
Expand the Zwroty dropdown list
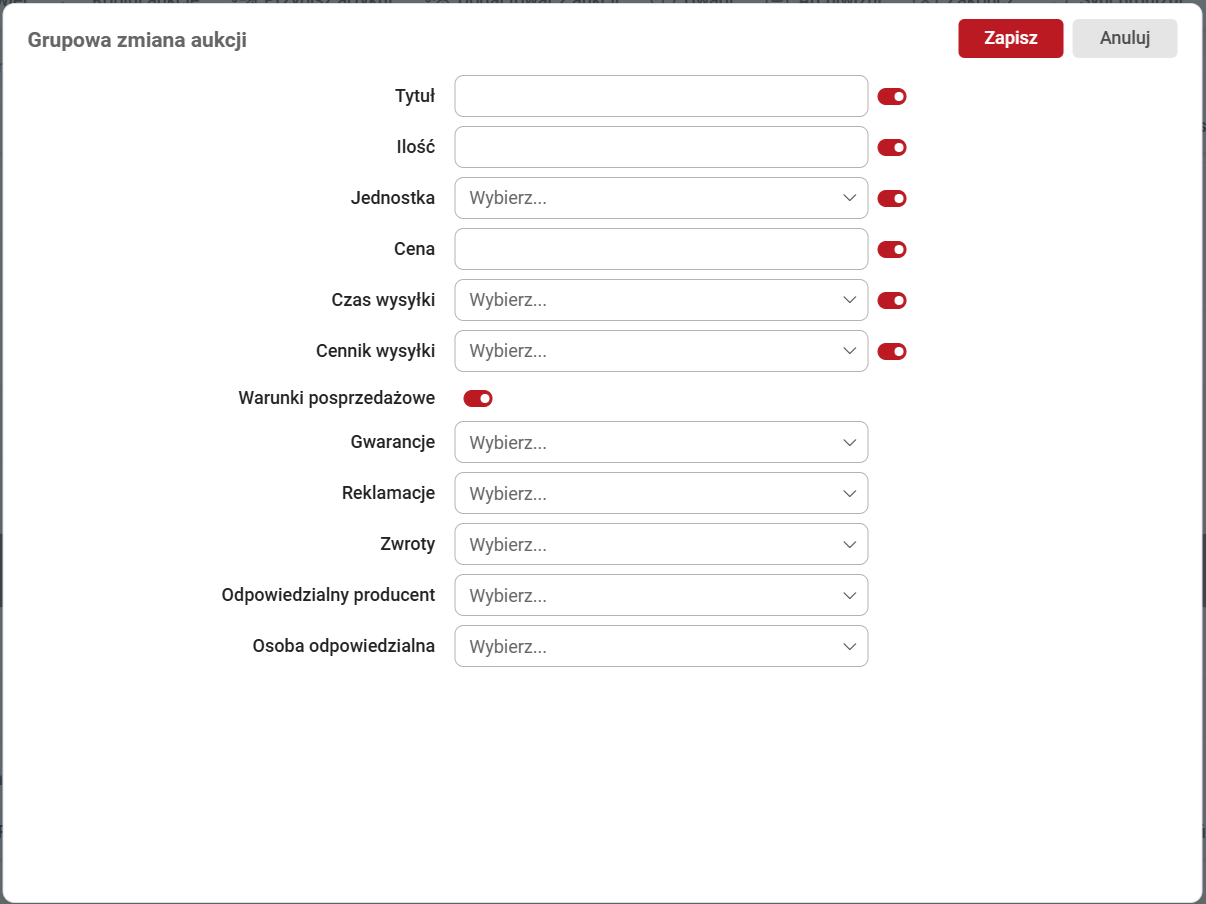pos(660,545)
